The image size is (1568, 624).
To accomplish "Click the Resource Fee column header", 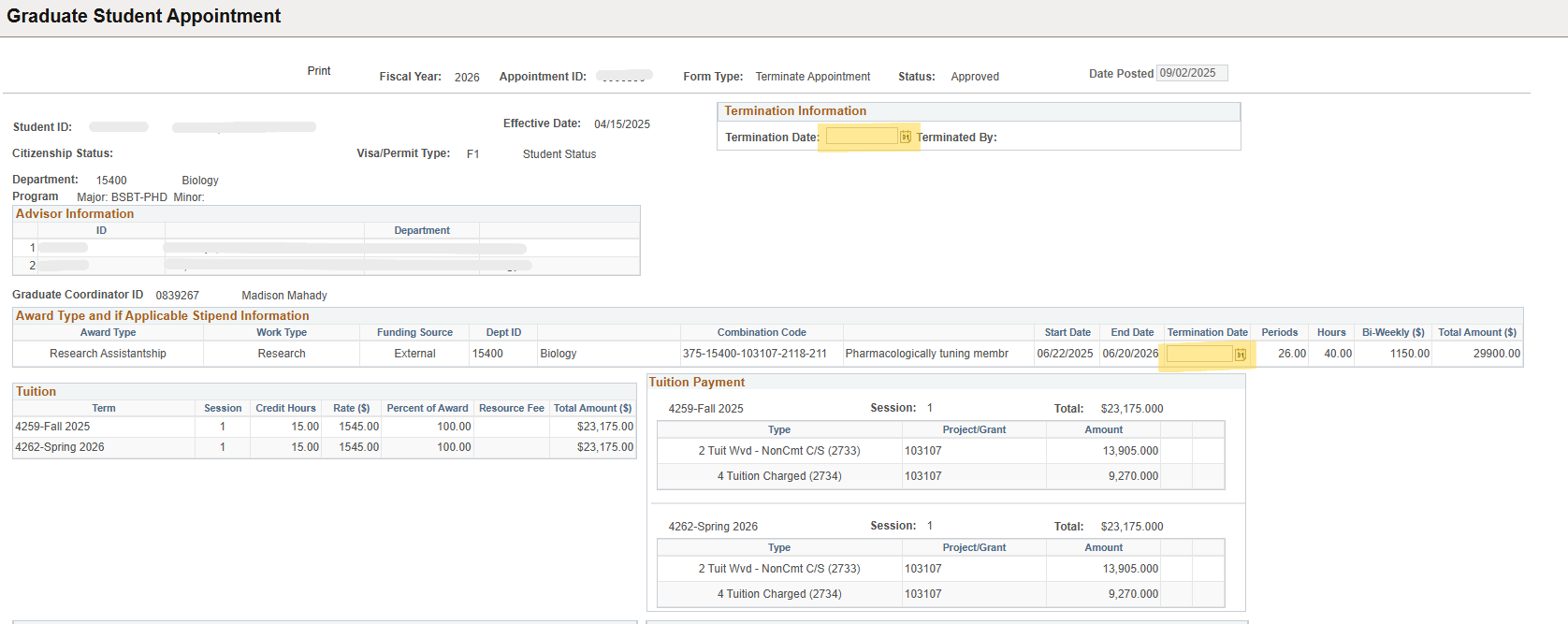I will point(511,408).
